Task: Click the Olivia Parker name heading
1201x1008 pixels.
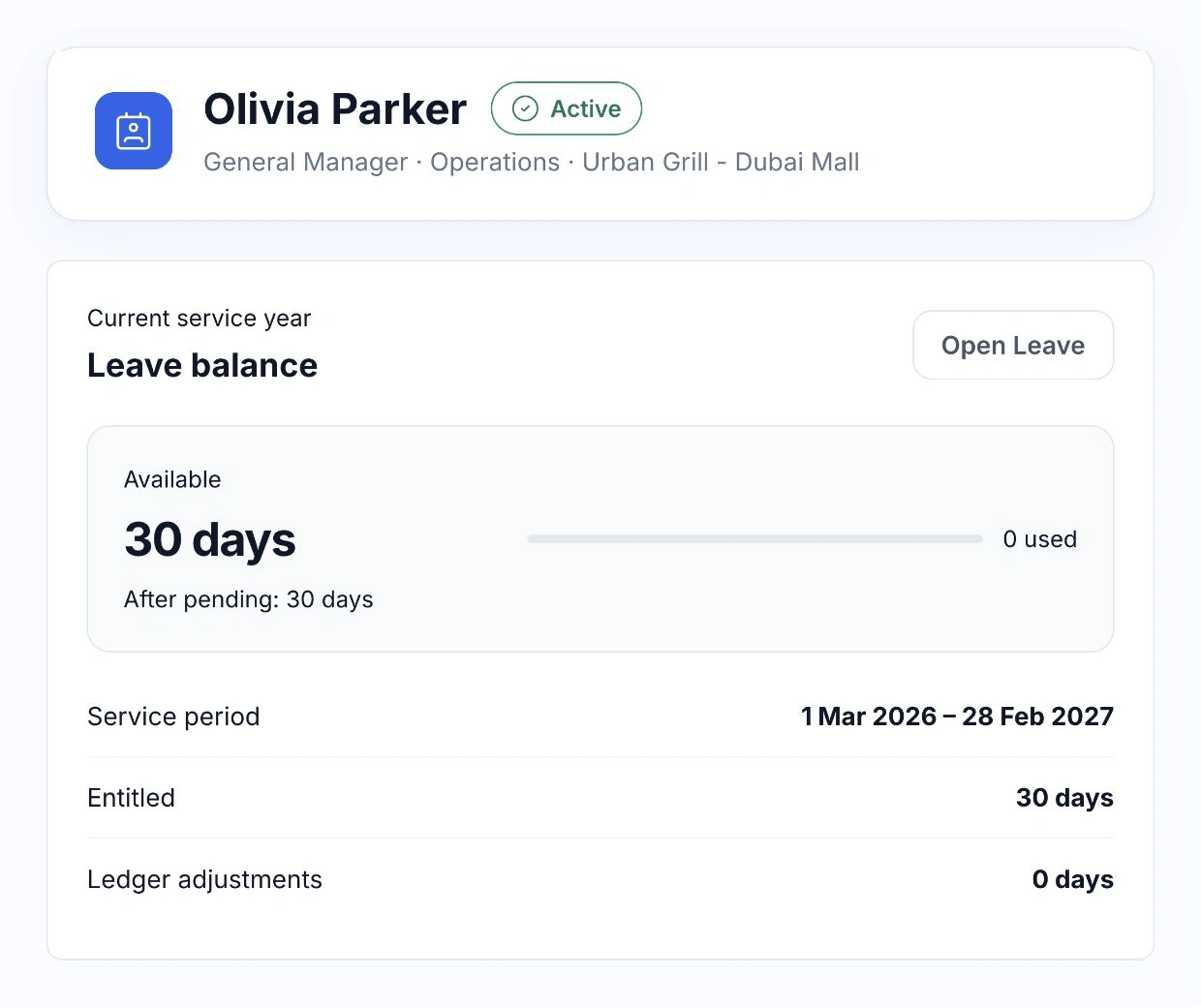Action: [335, 109]
